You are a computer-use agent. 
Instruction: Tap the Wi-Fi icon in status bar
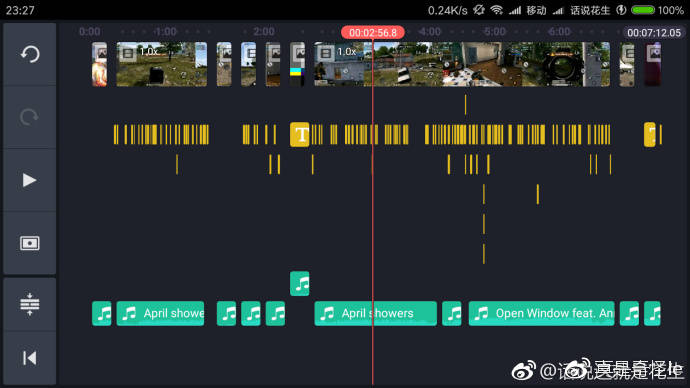click(x=497, y=10)
